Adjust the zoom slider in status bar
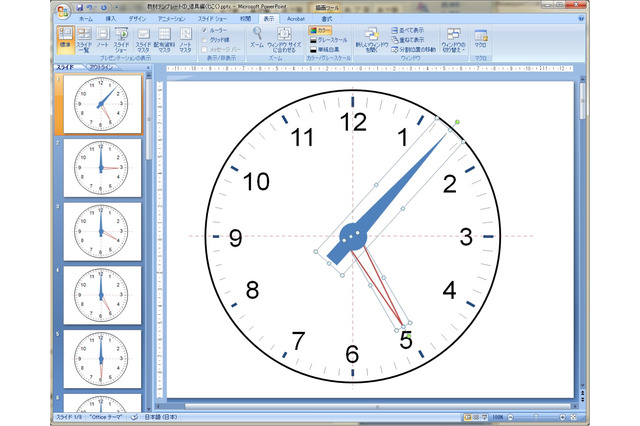Viewport: 640px width, 426px height. click(x=536, y=417)
